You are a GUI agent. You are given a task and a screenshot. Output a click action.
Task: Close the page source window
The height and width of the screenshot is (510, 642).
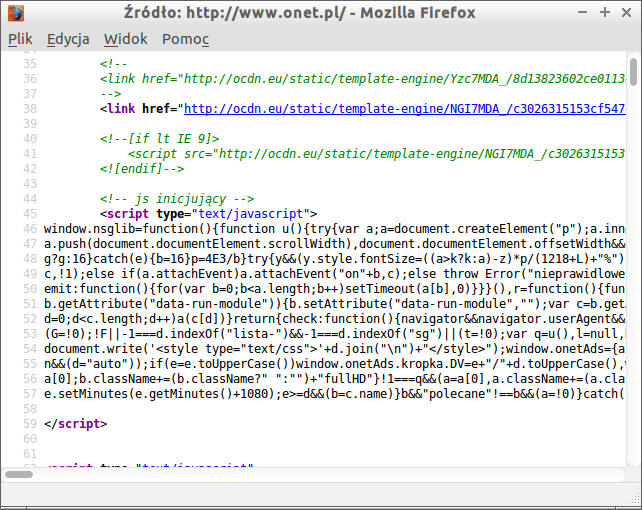(x=626, y=13)
